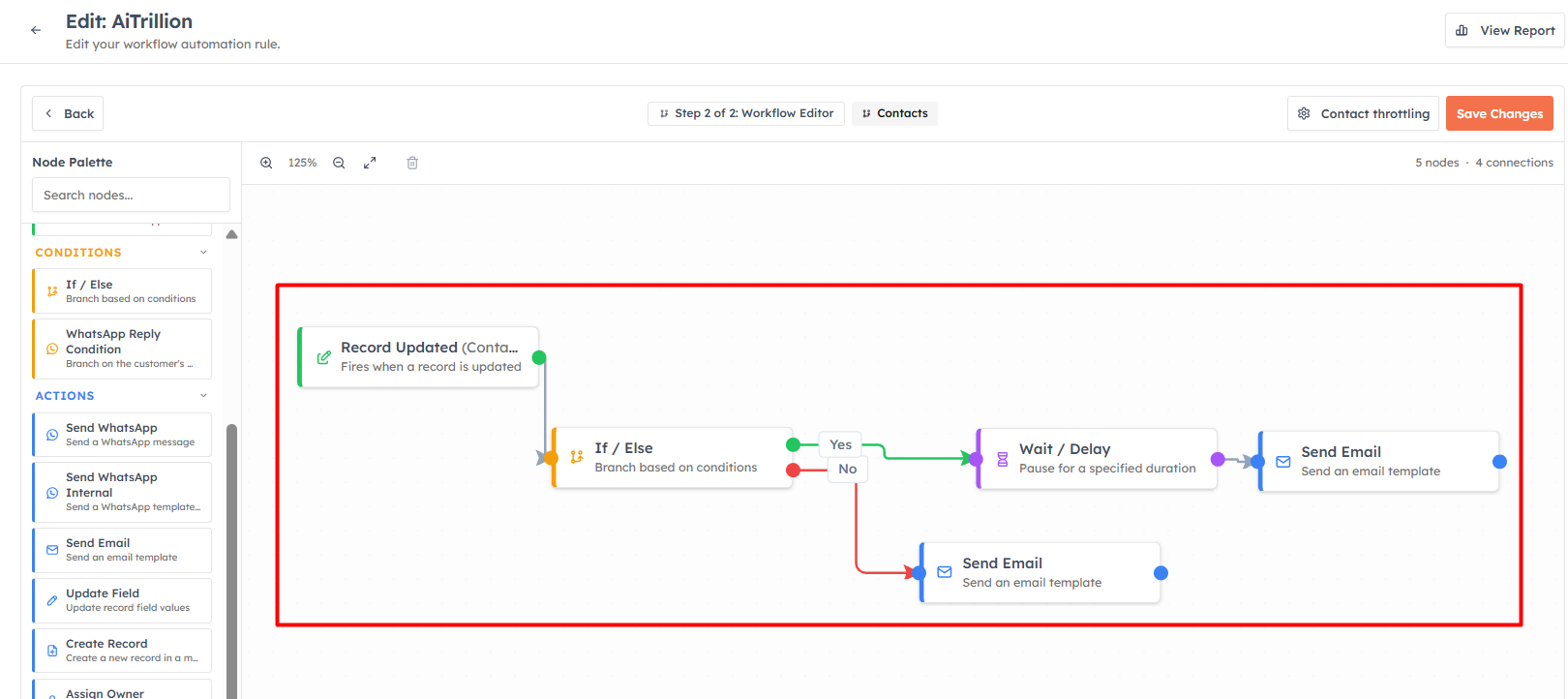Click output port of No-branch Send Email

[1161, 573]
